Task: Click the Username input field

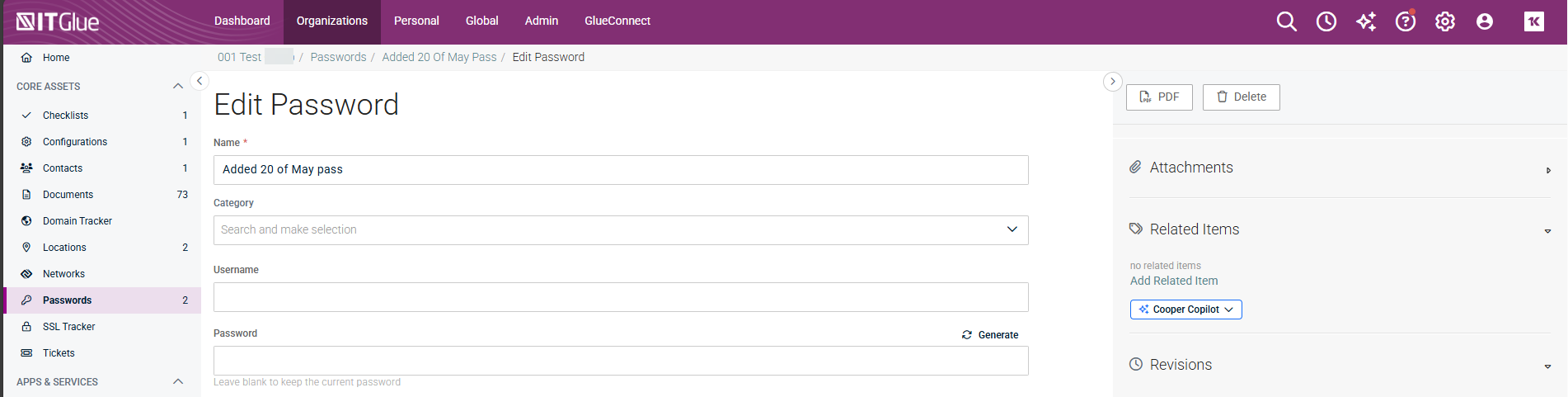Action: (x=620, y=297)
